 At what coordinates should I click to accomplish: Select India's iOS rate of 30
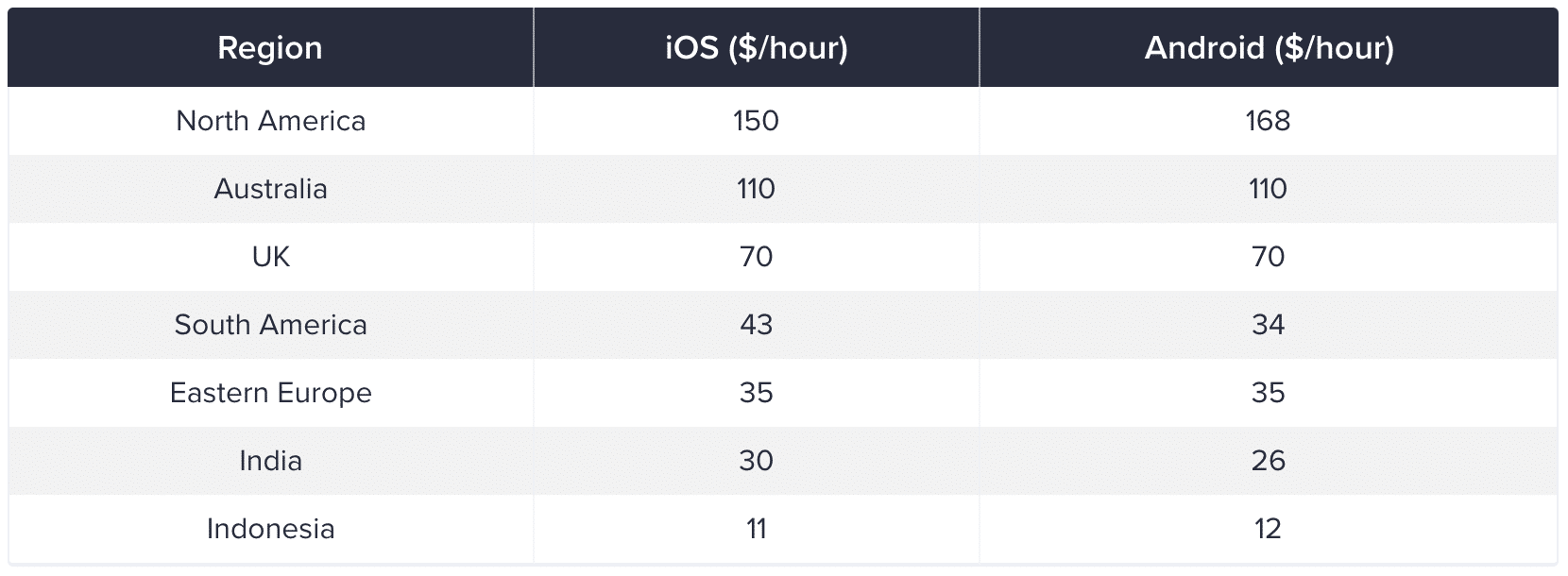[756, 461]
